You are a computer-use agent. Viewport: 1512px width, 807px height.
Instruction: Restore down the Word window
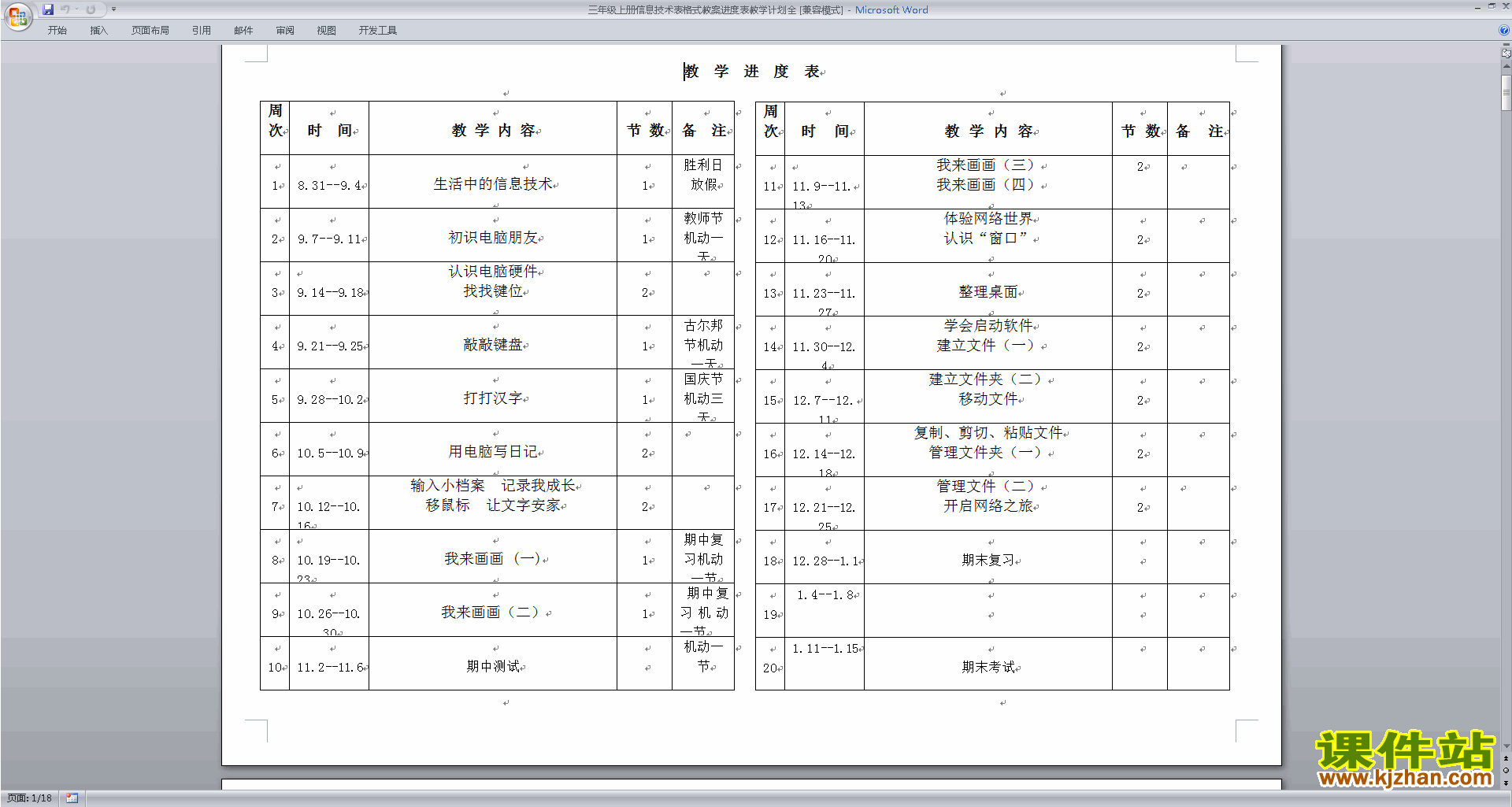[1492, 7]
